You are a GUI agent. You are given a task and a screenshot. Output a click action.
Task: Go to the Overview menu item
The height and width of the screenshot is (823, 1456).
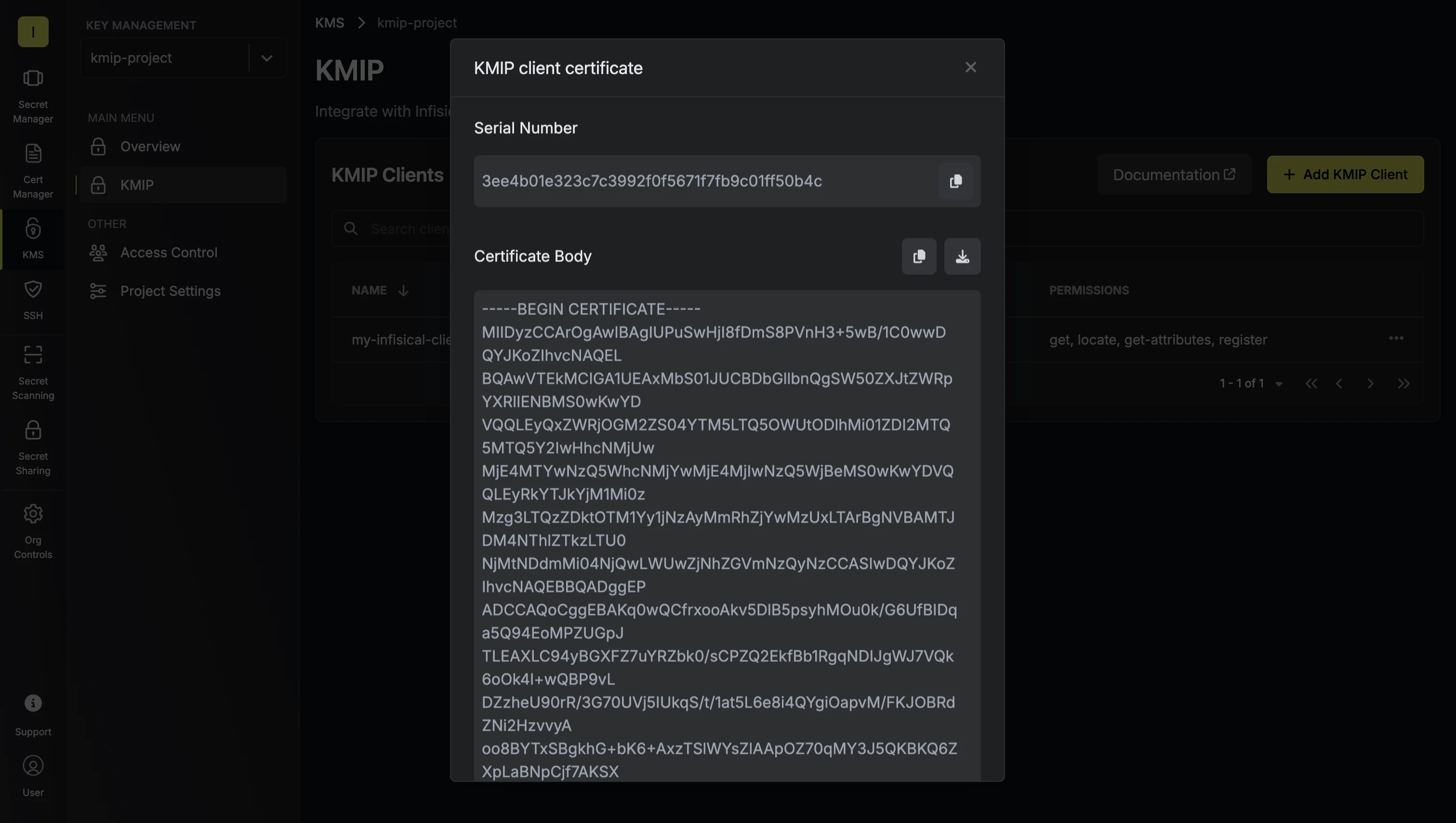click(183, 146)
